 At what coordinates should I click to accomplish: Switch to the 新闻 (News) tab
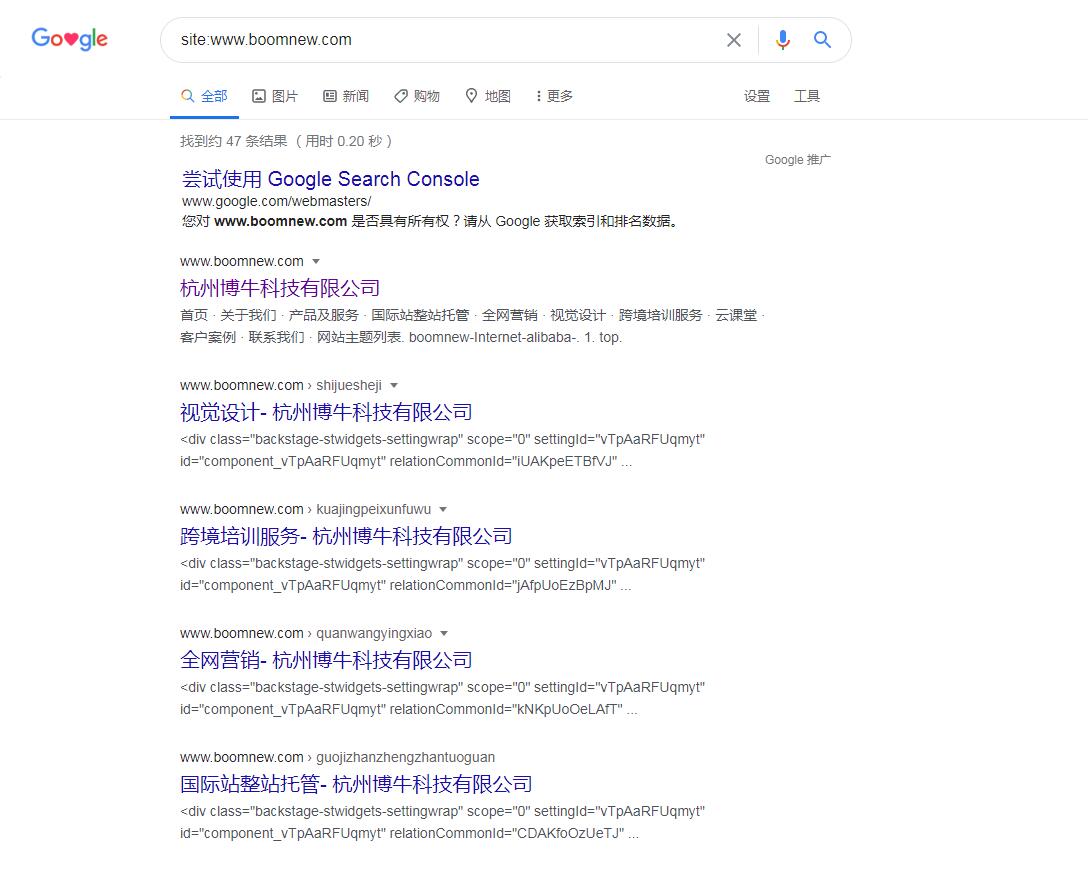click(346, 96)
